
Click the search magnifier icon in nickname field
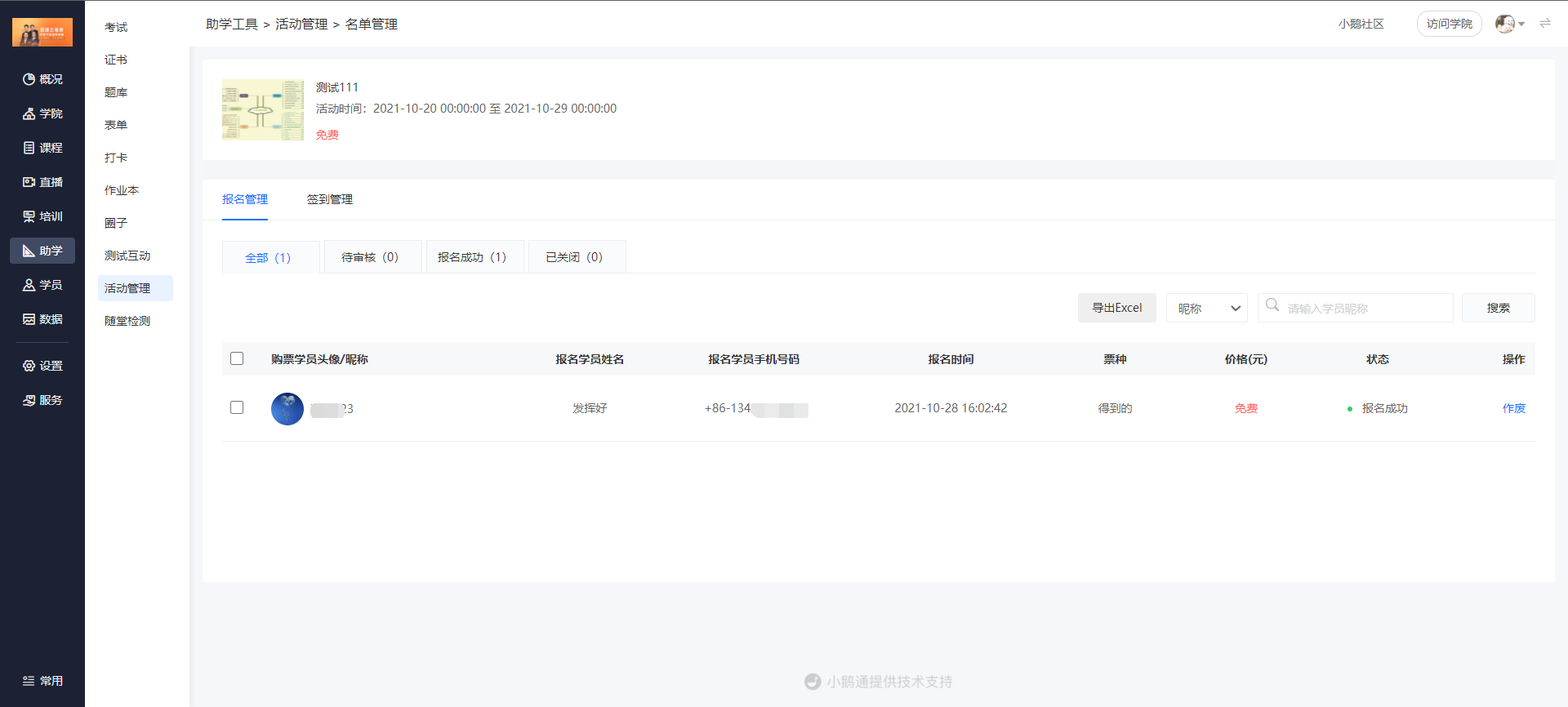pyautogui.click(x=1272, y=305)
